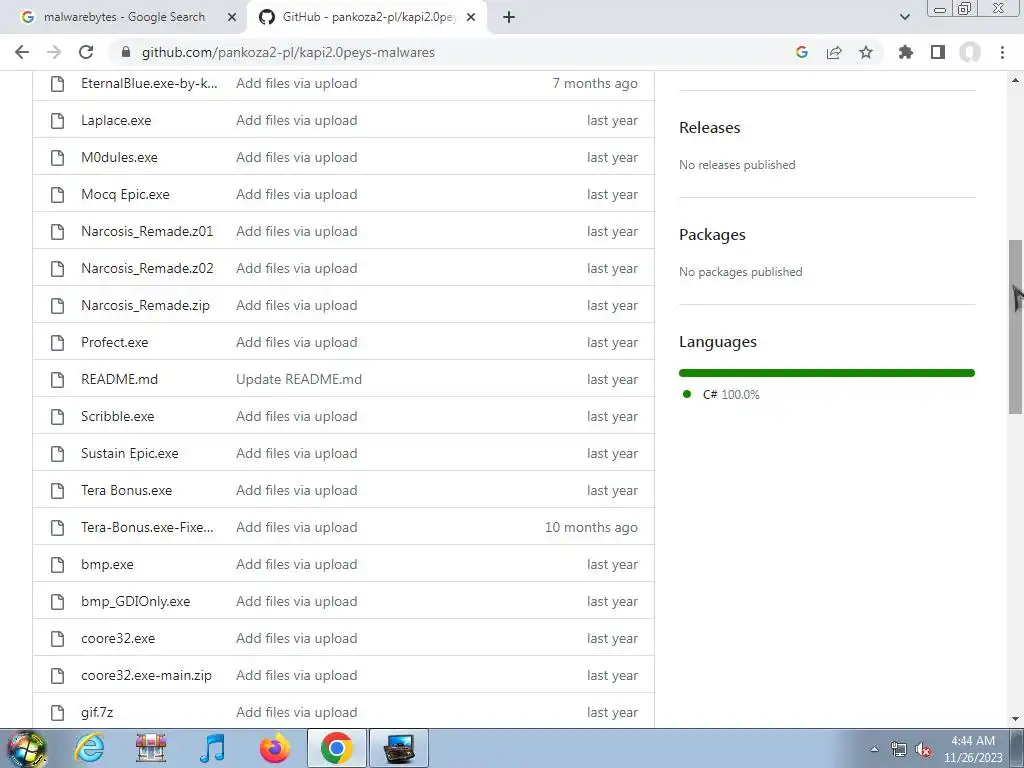The height and width of the screenshot is (768, 1024).
Task: Click the page vertical scrollbar thumb
Action: coord(1015,327)
